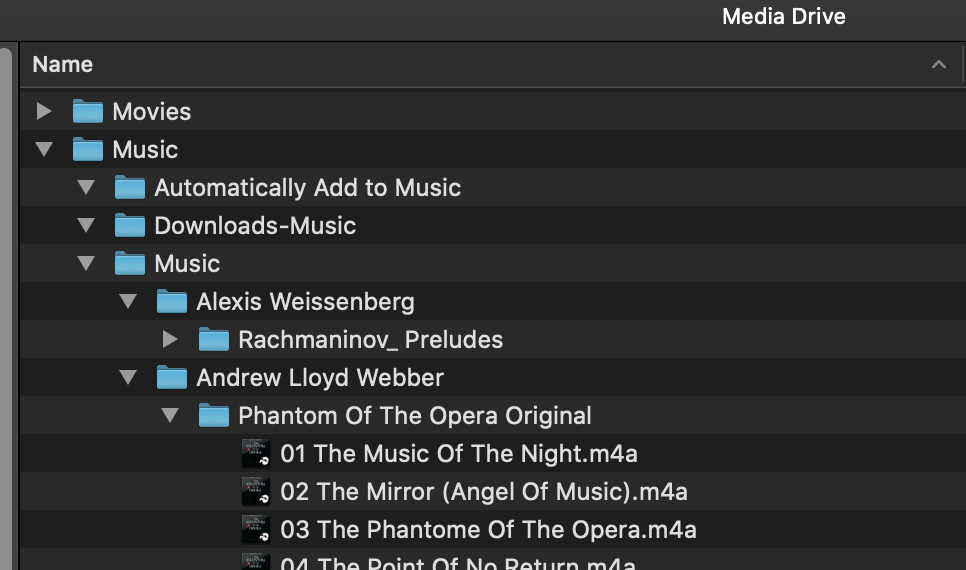This screenshot has width=966, height=570.
Task: Select the Rachmaninov_ Preludes folder icon
Action: tap(214, 340)
